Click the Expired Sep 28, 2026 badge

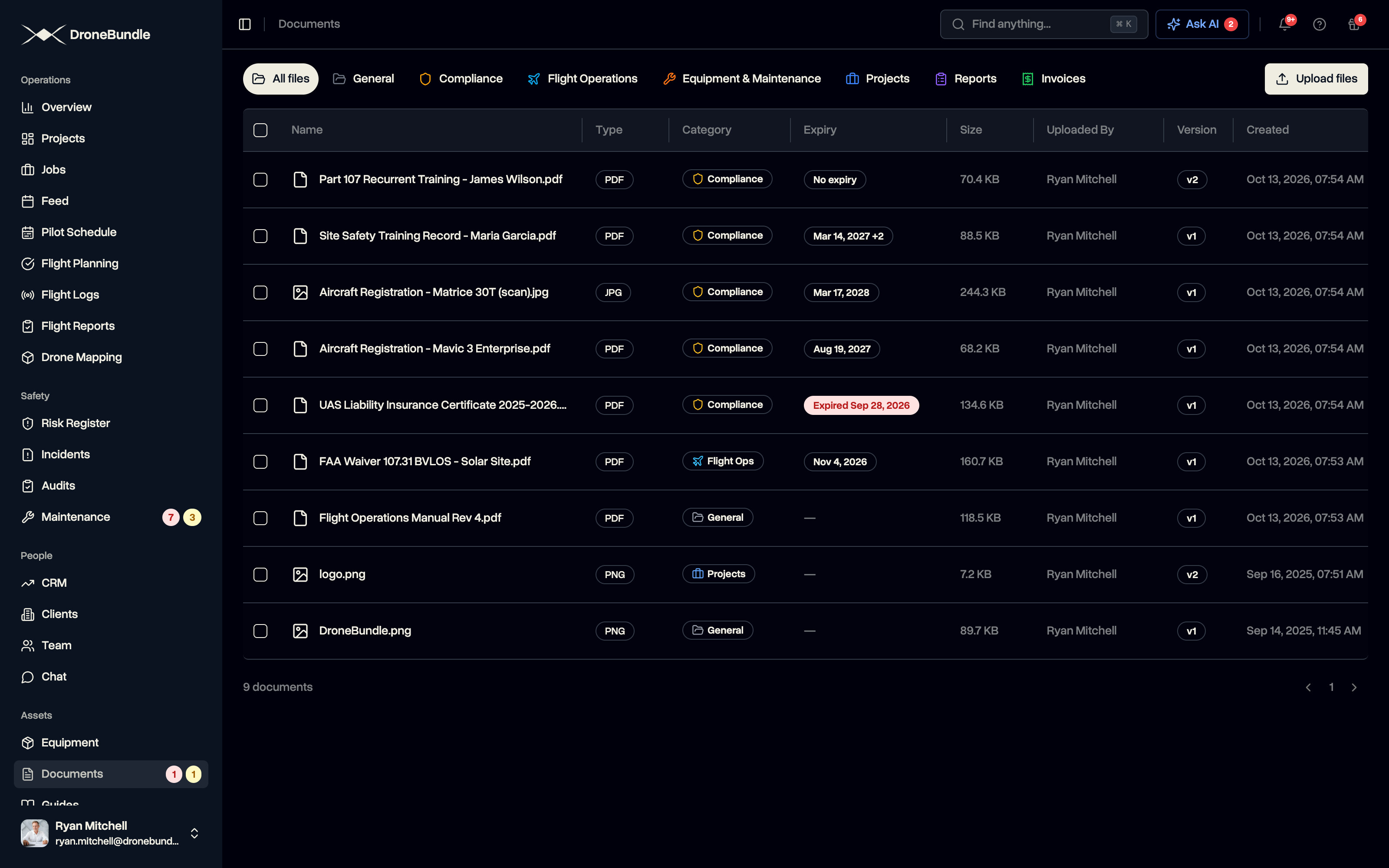[x=861, y=405]
